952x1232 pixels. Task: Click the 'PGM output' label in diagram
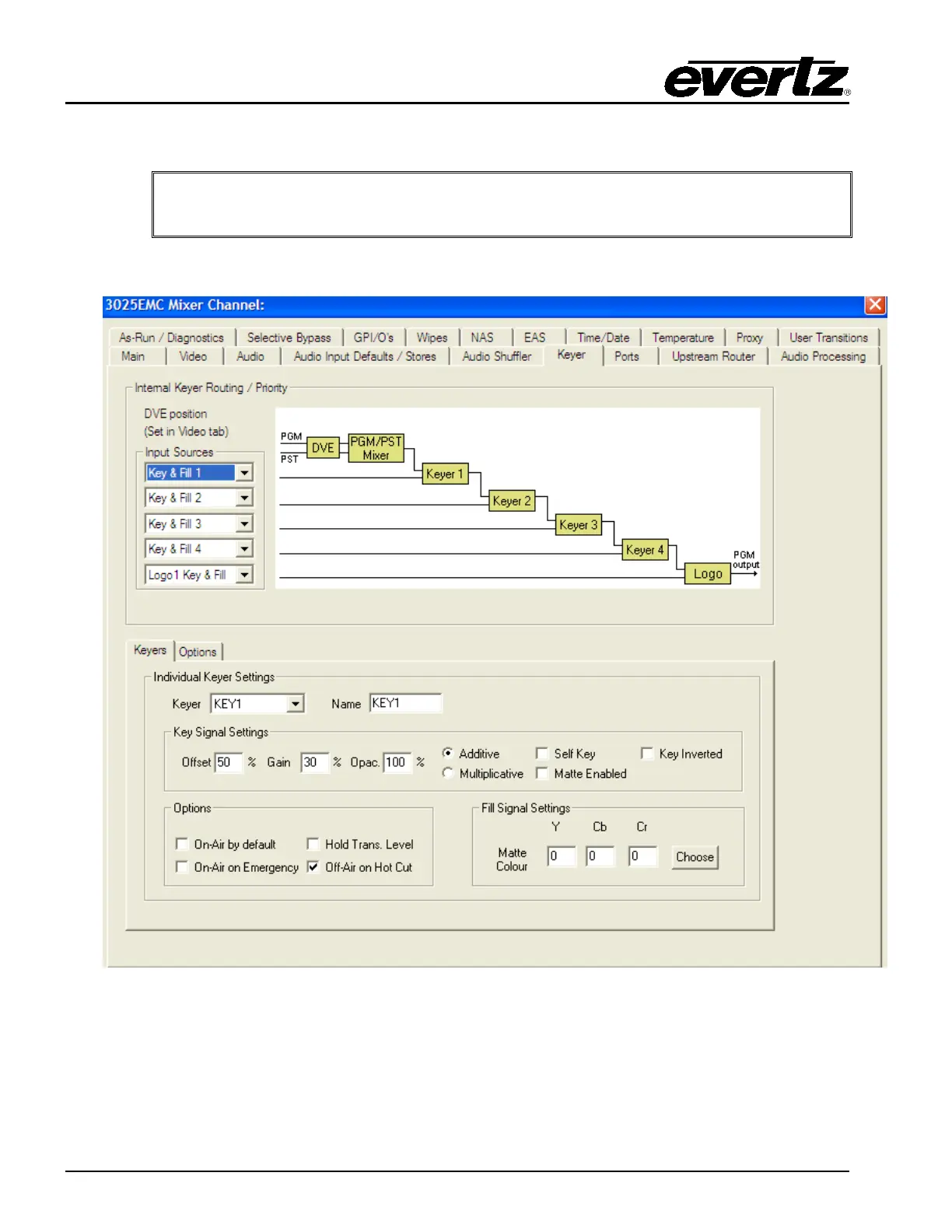pos(745,560)
